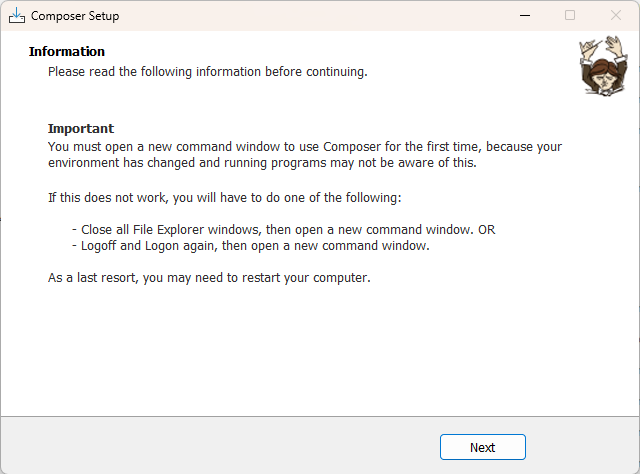Click the "If this does not work" sentence
Viewport: 640px width, 474px height.
(x=224, y=198)
